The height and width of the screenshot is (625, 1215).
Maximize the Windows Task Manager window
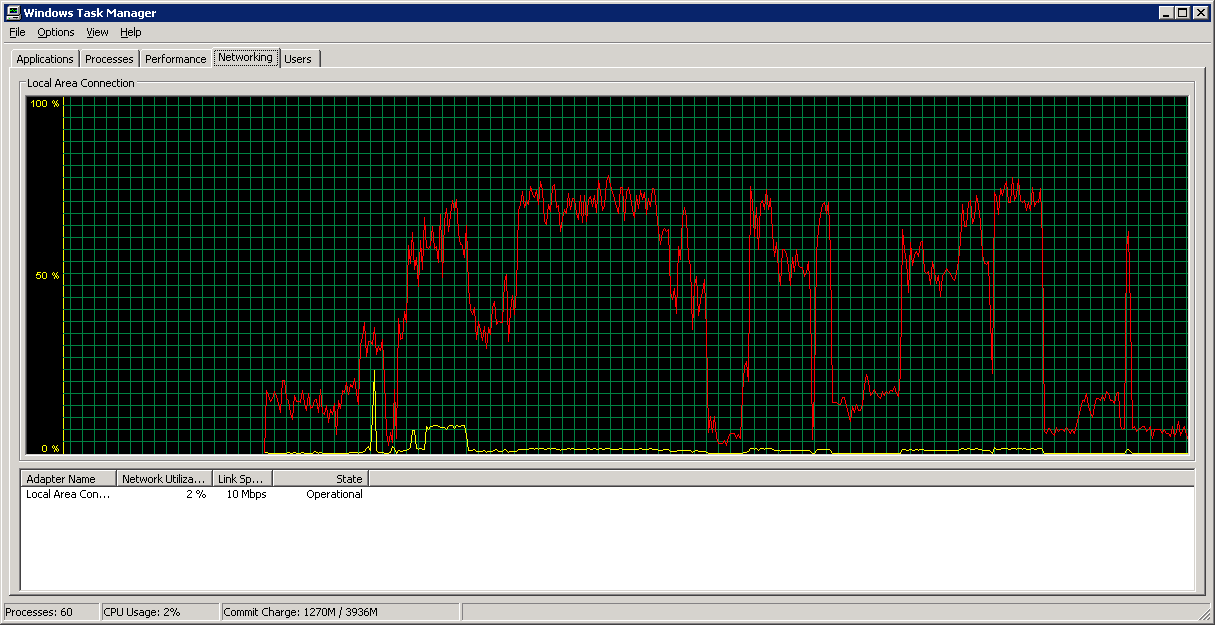1183,13
